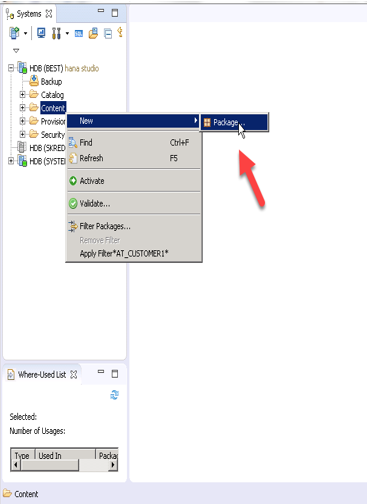Collapse the HDB (BEST) system node

coord(11,68)
